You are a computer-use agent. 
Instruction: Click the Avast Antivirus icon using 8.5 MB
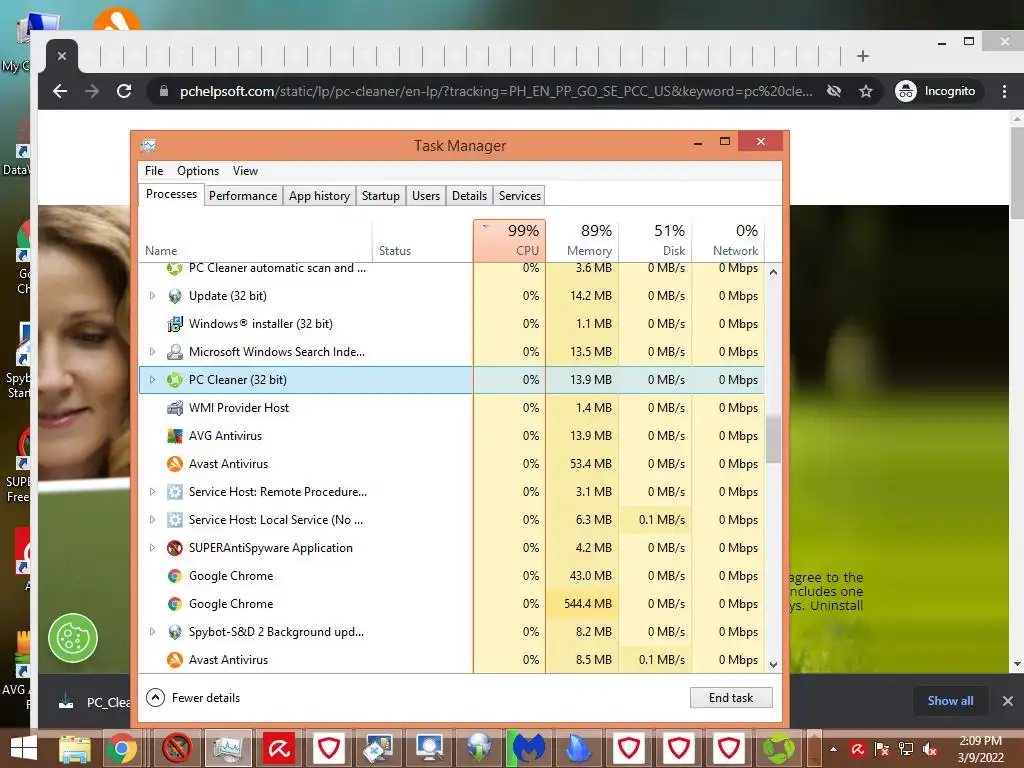coord(174,660)
